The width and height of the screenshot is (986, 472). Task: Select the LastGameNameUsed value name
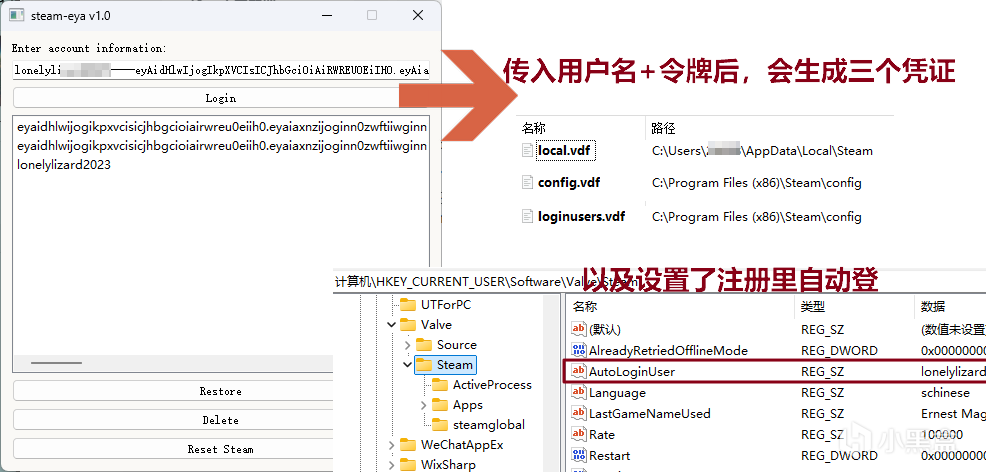point(650,414)
